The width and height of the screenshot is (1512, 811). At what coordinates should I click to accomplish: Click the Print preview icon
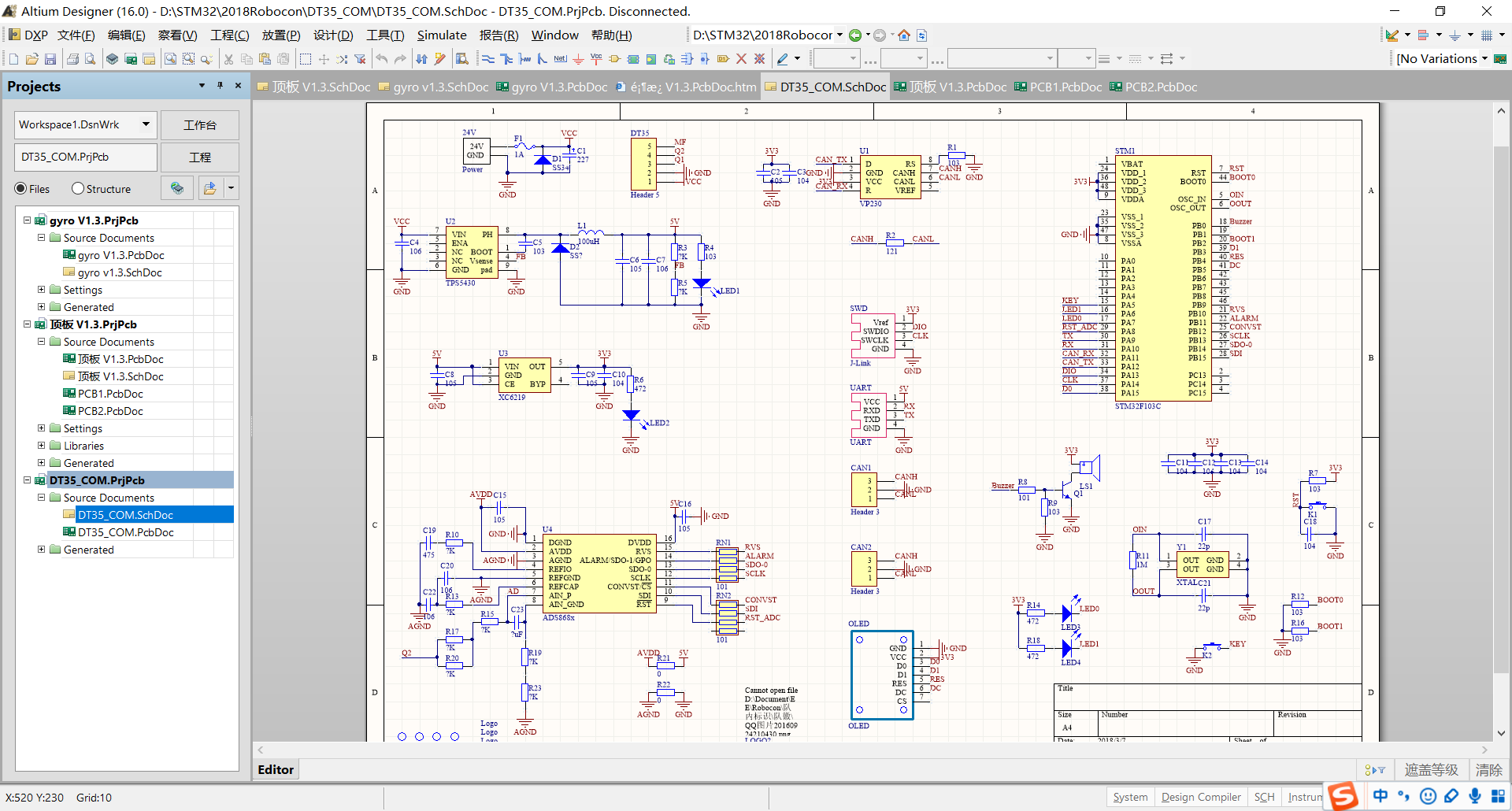point(91,59)
